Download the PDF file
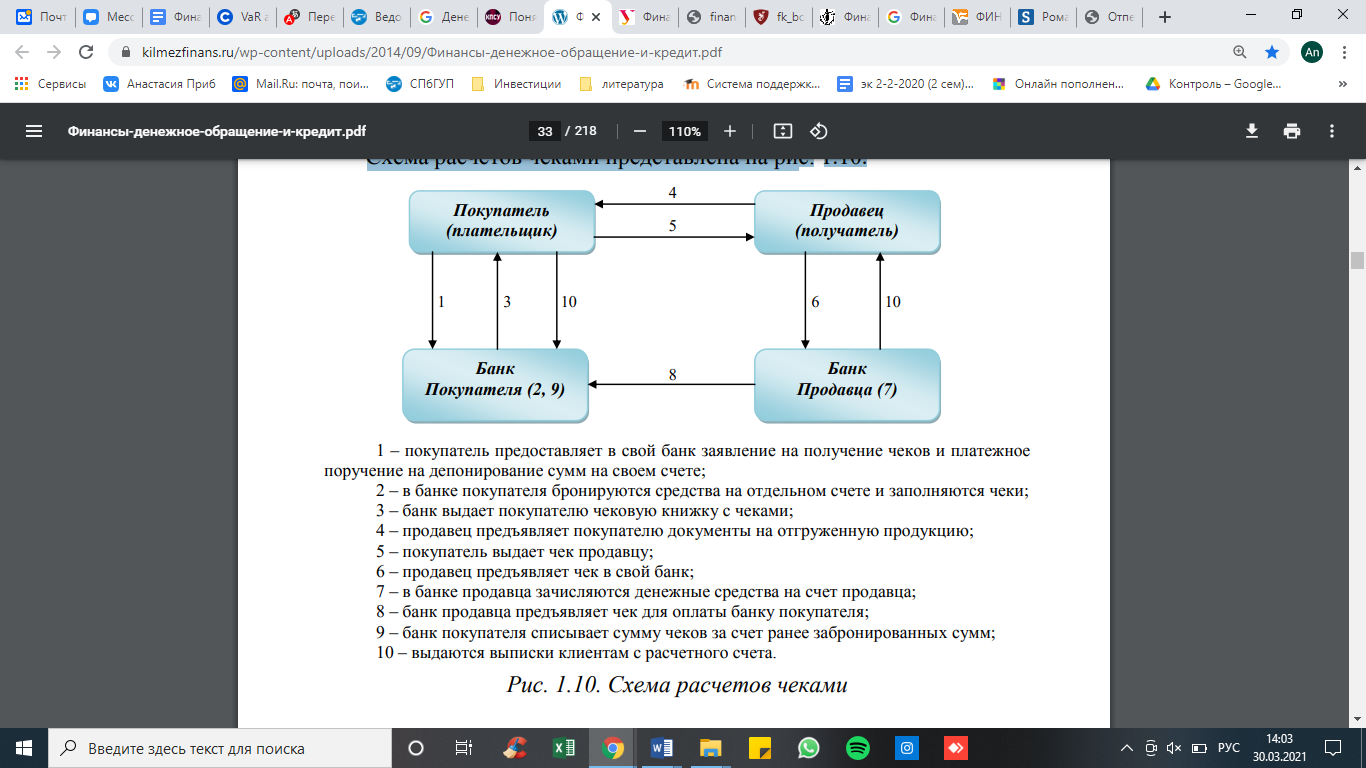Viewport: 1366px width, 768px height. tap(1252, 131)
